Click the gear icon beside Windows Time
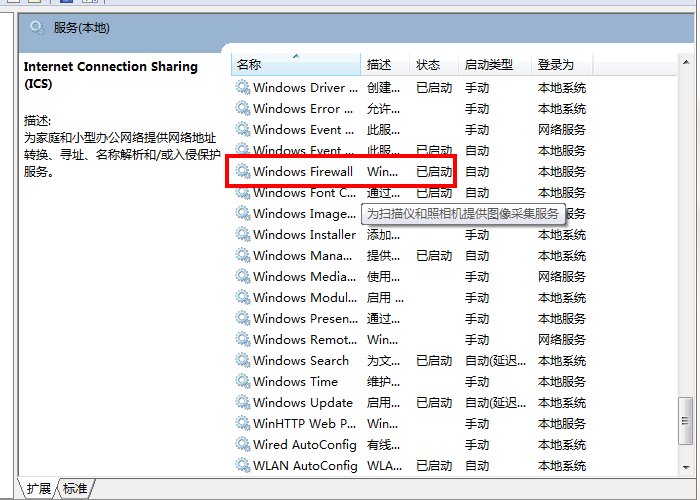Viewport: 700px width, 500px height. click(242, 381)
